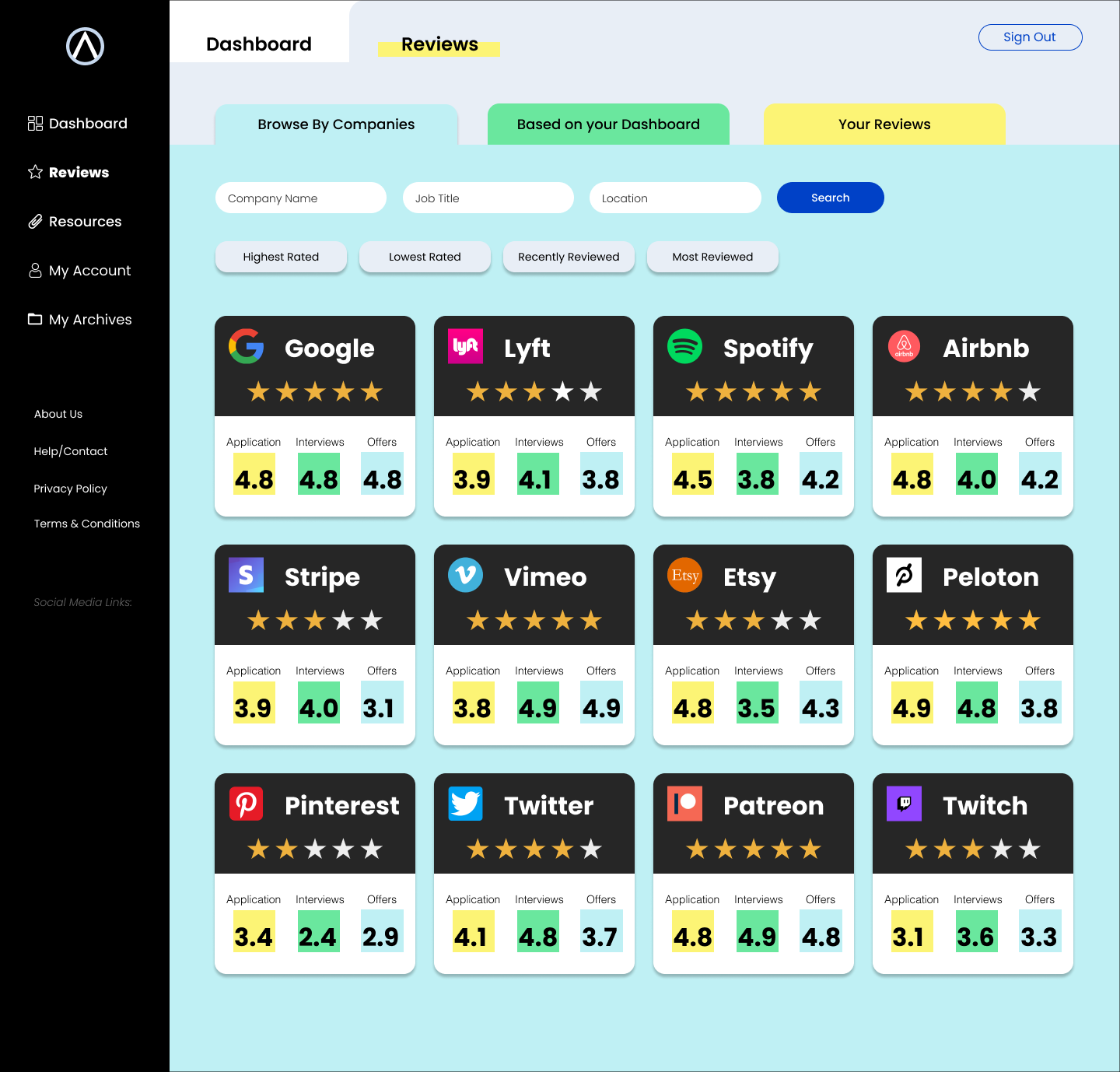1120x1072 pixels.
Task: Open the Terms & Conditions link
Action: pos(87,524)
